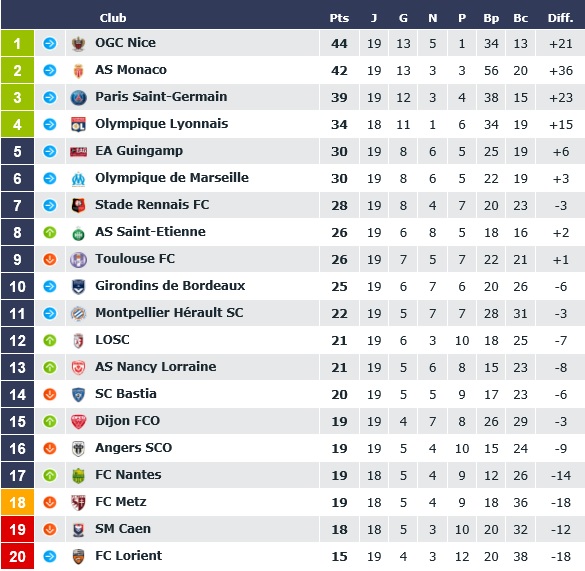Click the AS Monaco club crest
Screen dimensions: 585x571
pyautogui.click(x=78, y=71)
